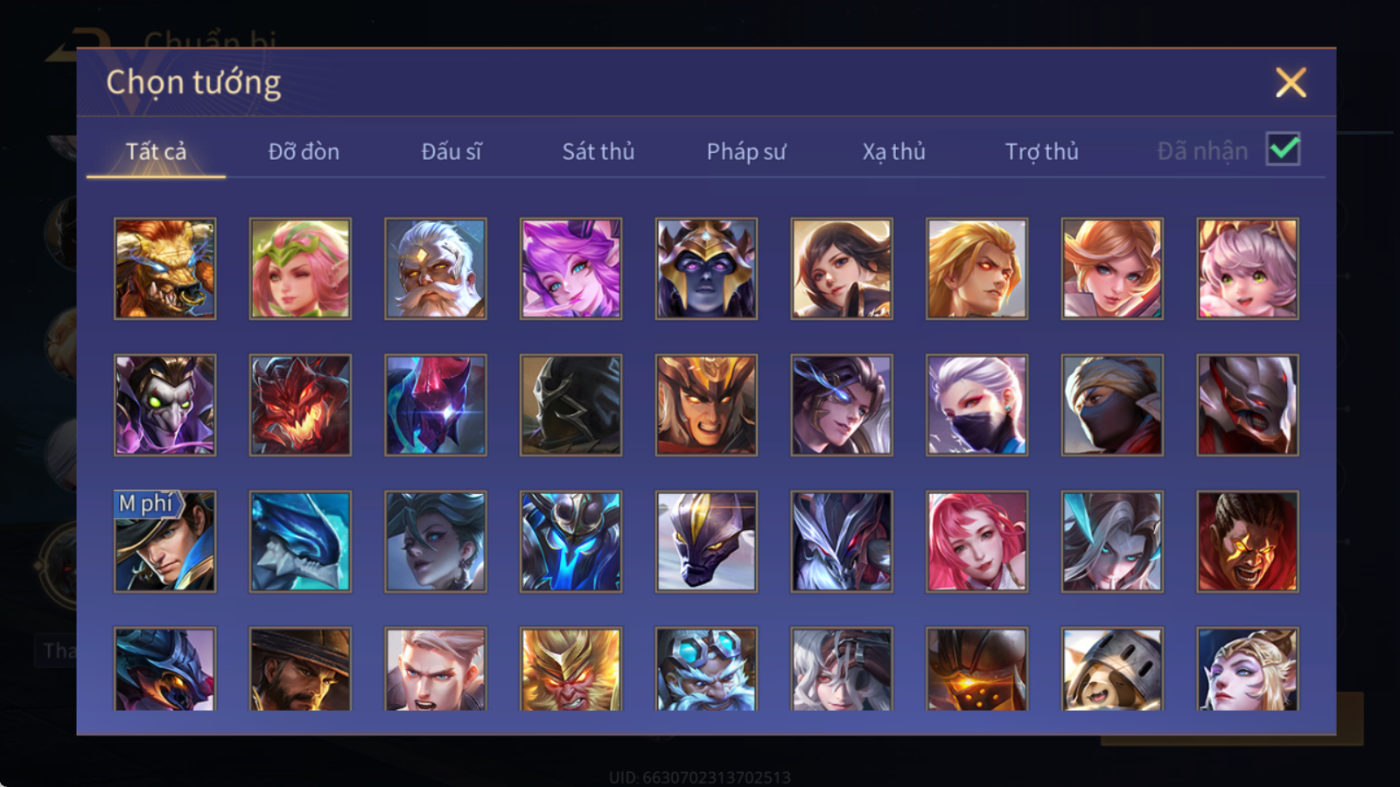Switch to the 'Trợ thủ' tab
Viewport: 1400px width, 787px height.
(x=1042, y=152)
